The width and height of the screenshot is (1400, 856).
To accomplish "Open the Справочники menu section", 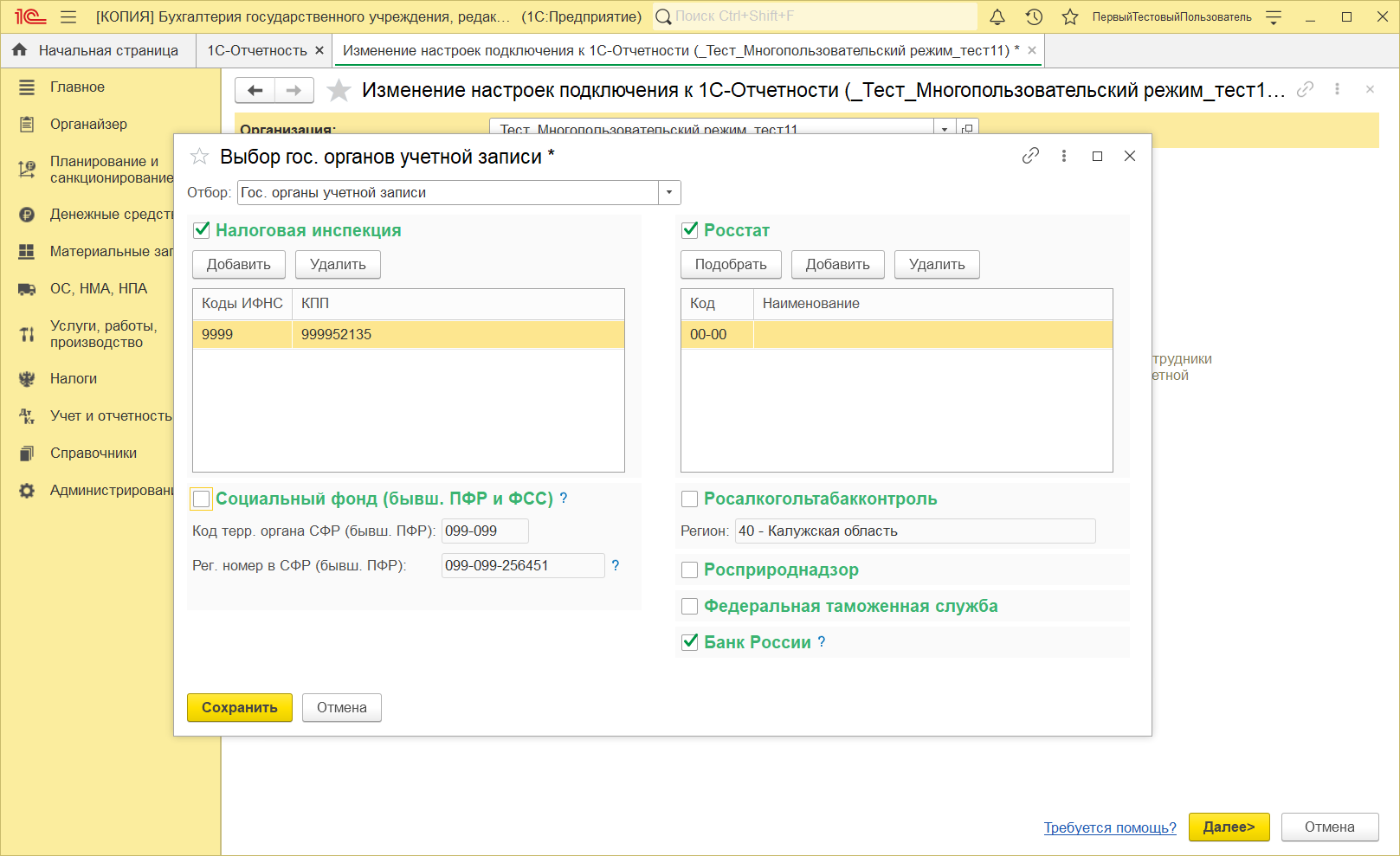I will 94,454.
